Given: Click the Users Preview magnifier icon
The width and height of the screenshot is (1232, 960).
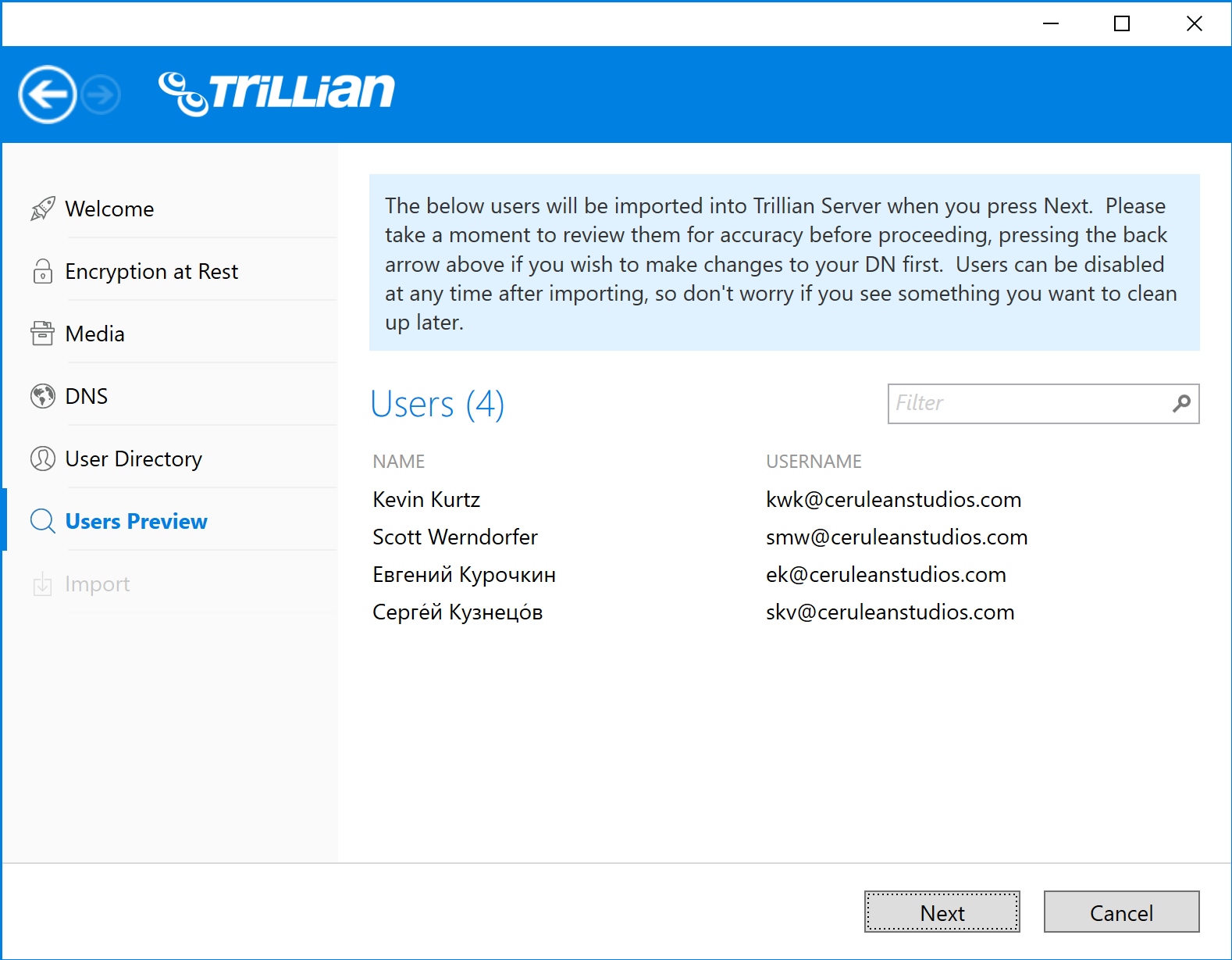Looking at the screenshot, I should click(x=43, y=521).
